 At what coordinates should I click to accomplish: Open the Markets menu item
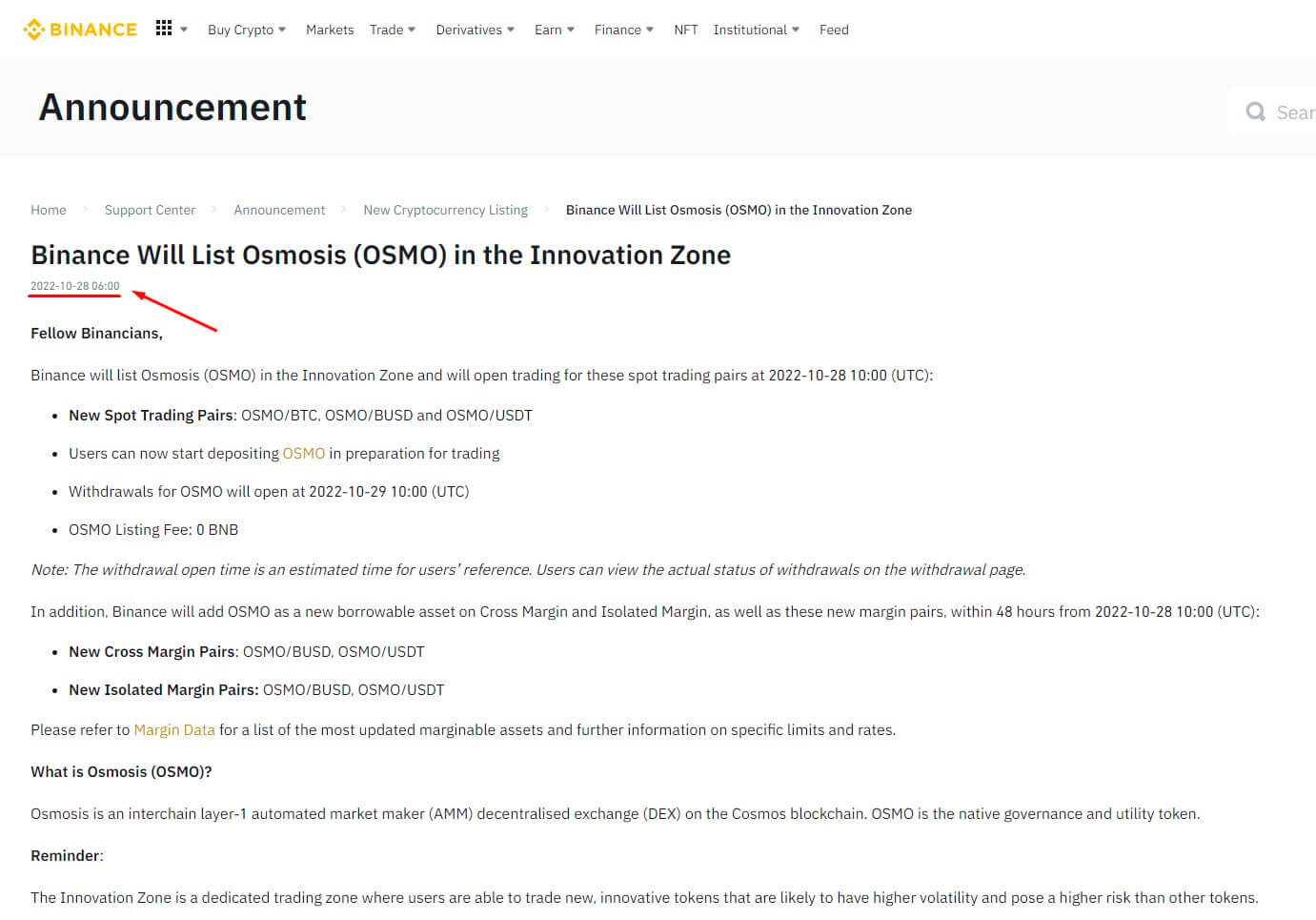click(x=330, y=30)
